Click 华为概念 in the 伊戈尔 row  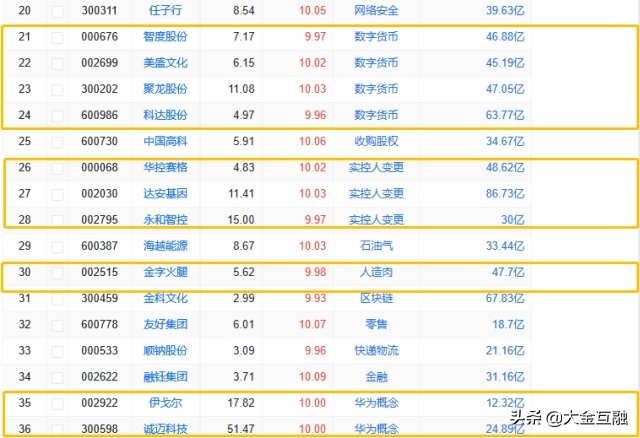point(376,402)
